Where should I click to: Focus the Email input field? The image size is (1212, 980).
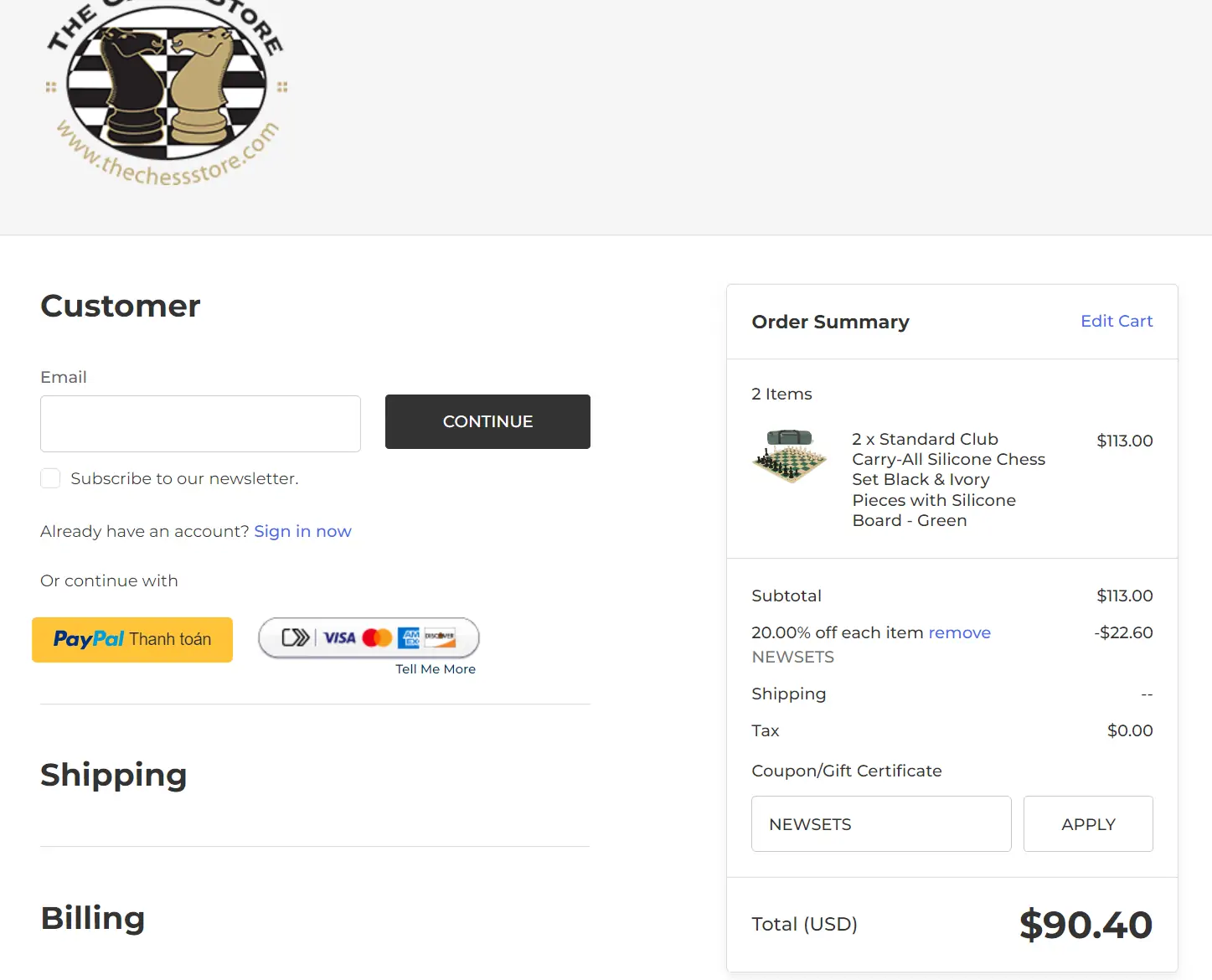point(200,424)
